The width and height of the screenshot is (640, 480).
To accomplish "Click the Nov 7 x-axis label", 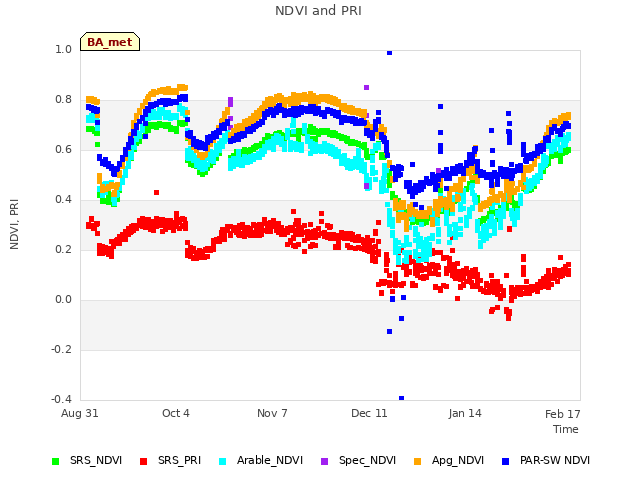I will [x=272, y=413].
